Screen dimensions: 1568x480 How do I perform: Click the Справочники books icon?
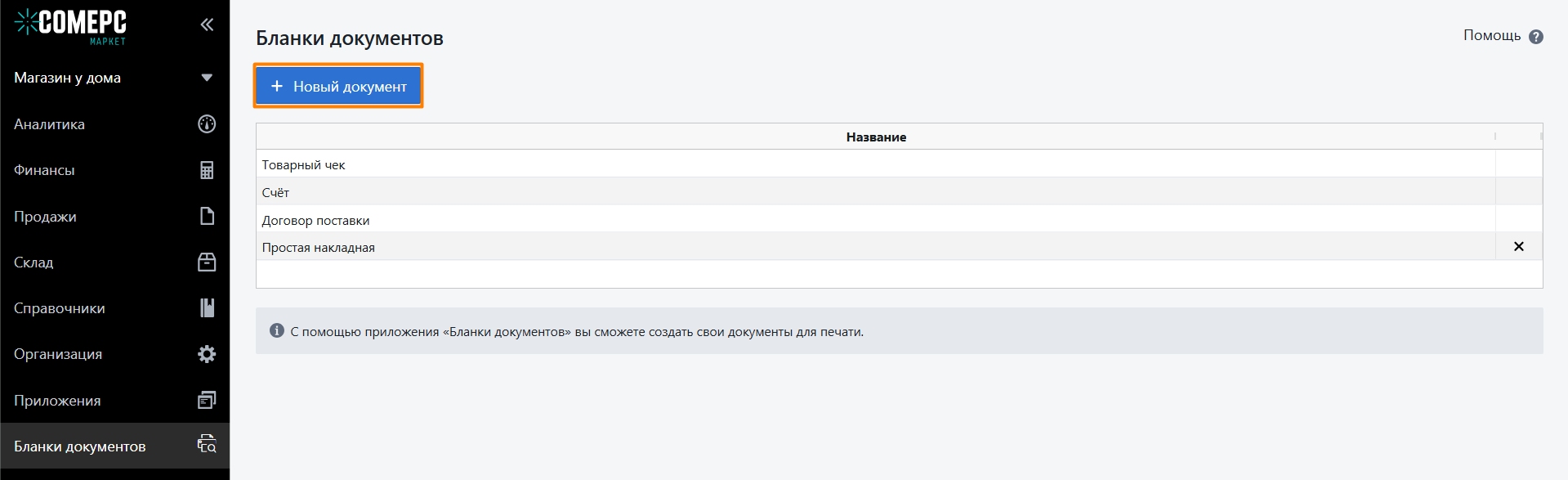[x=207, y=307]
